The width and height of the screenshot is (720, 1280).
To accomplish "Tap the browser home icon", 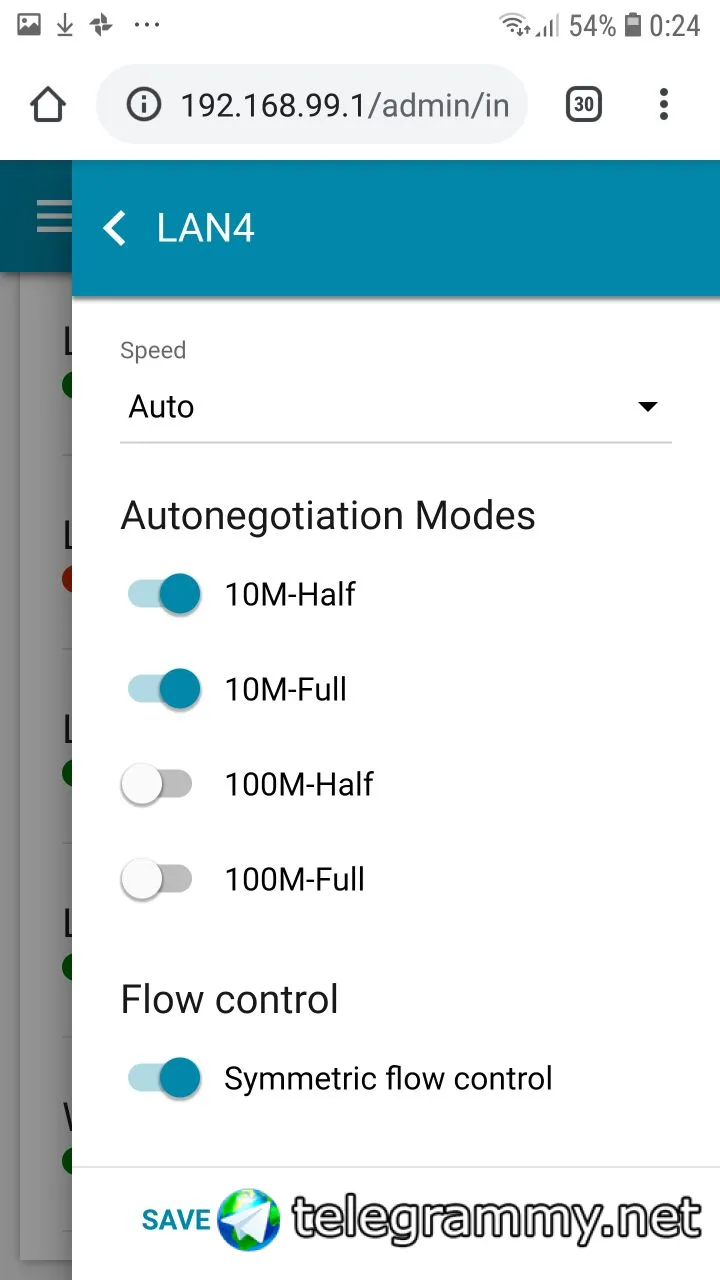I will point(48,105).
